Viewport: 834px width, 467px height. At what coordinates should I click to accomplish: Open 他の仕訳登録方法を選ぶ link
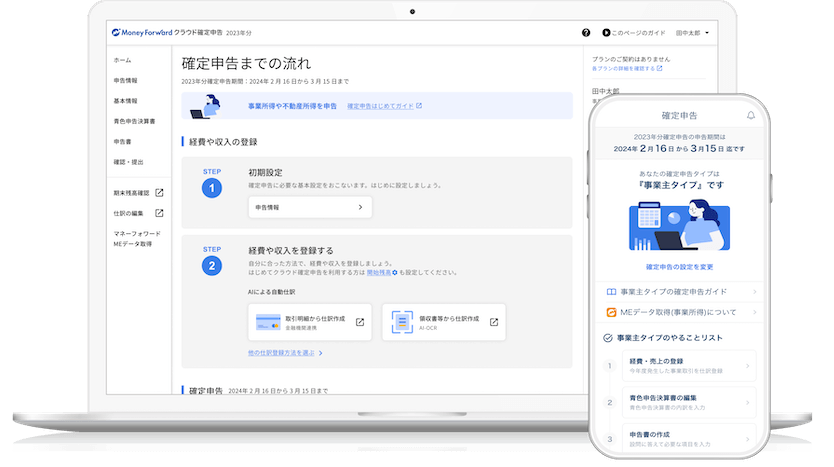[281, 353]
